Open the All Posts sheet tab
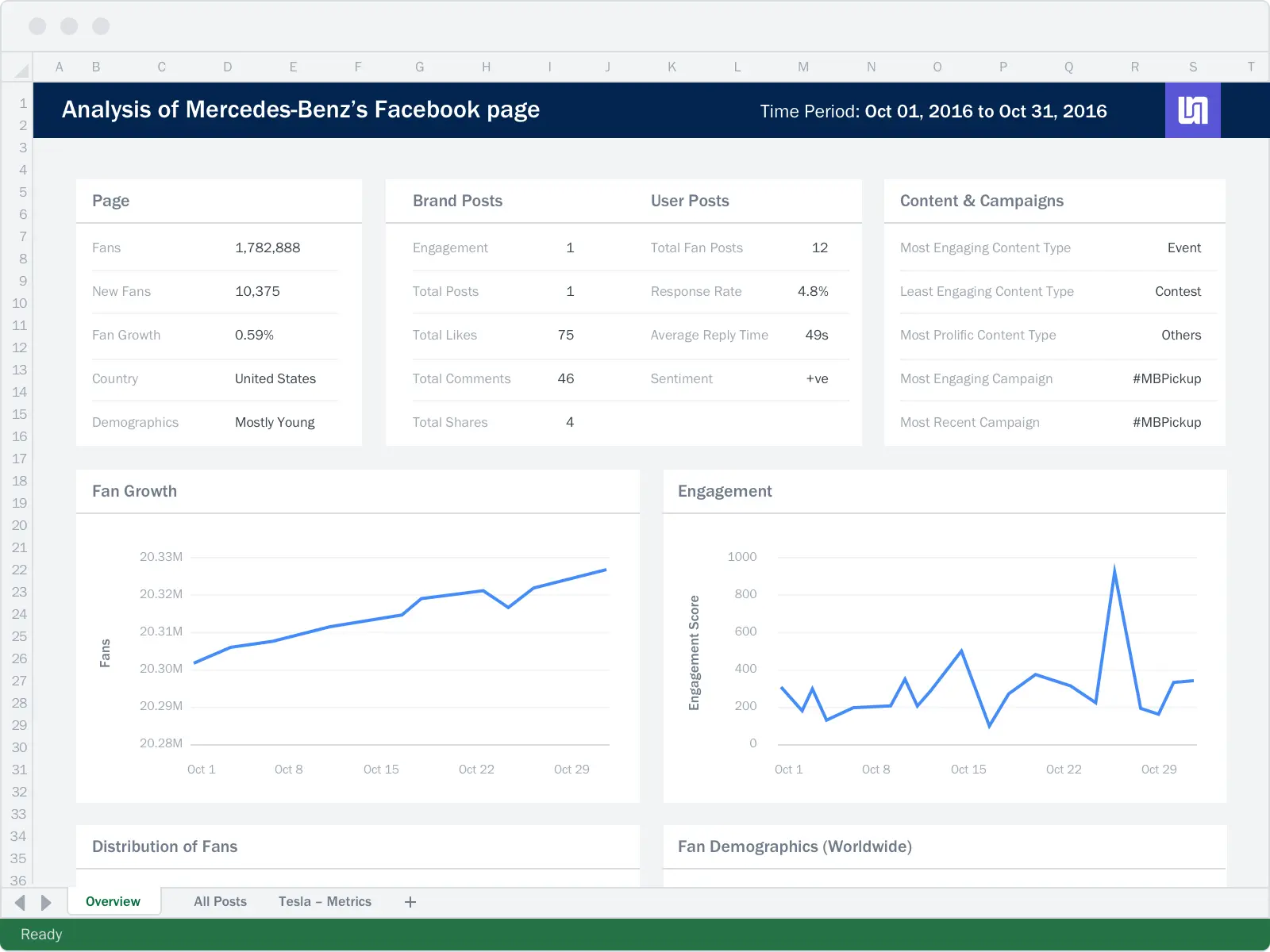Image resolution: width=1270 pixels, height=952 pixels. [x=220, y=901]
